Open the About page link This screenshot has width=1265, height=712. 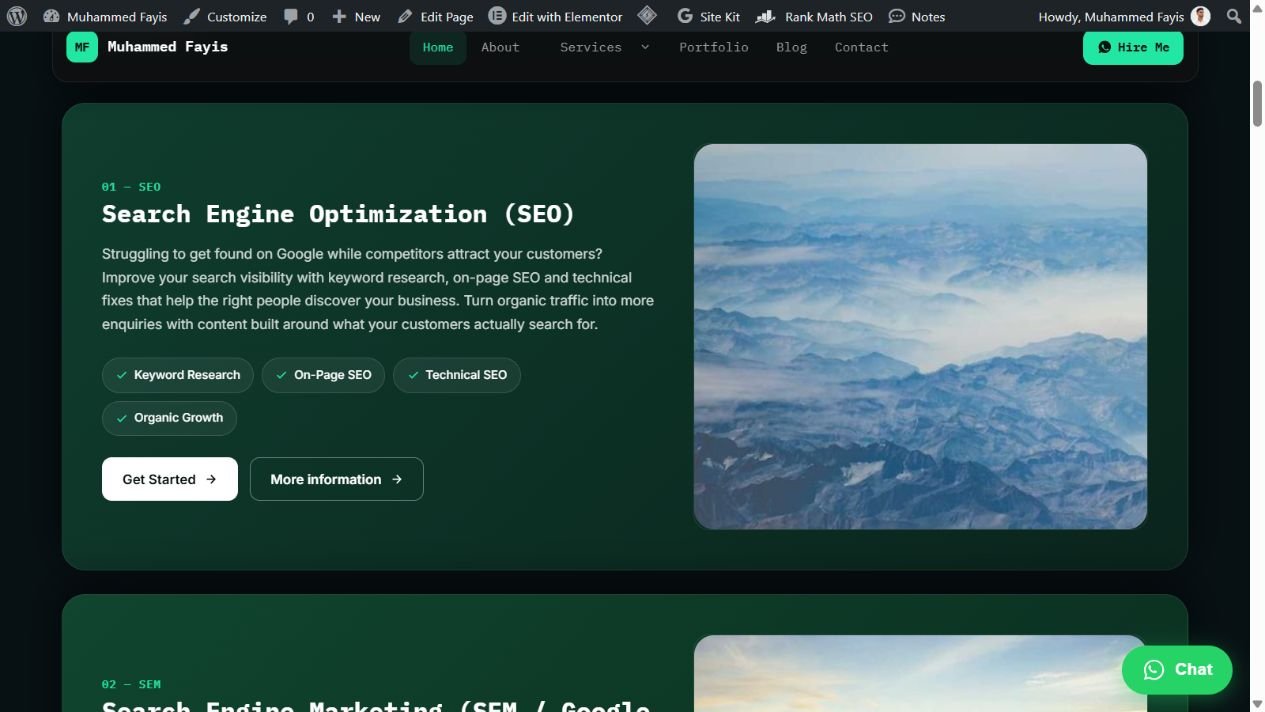(500, 47)
